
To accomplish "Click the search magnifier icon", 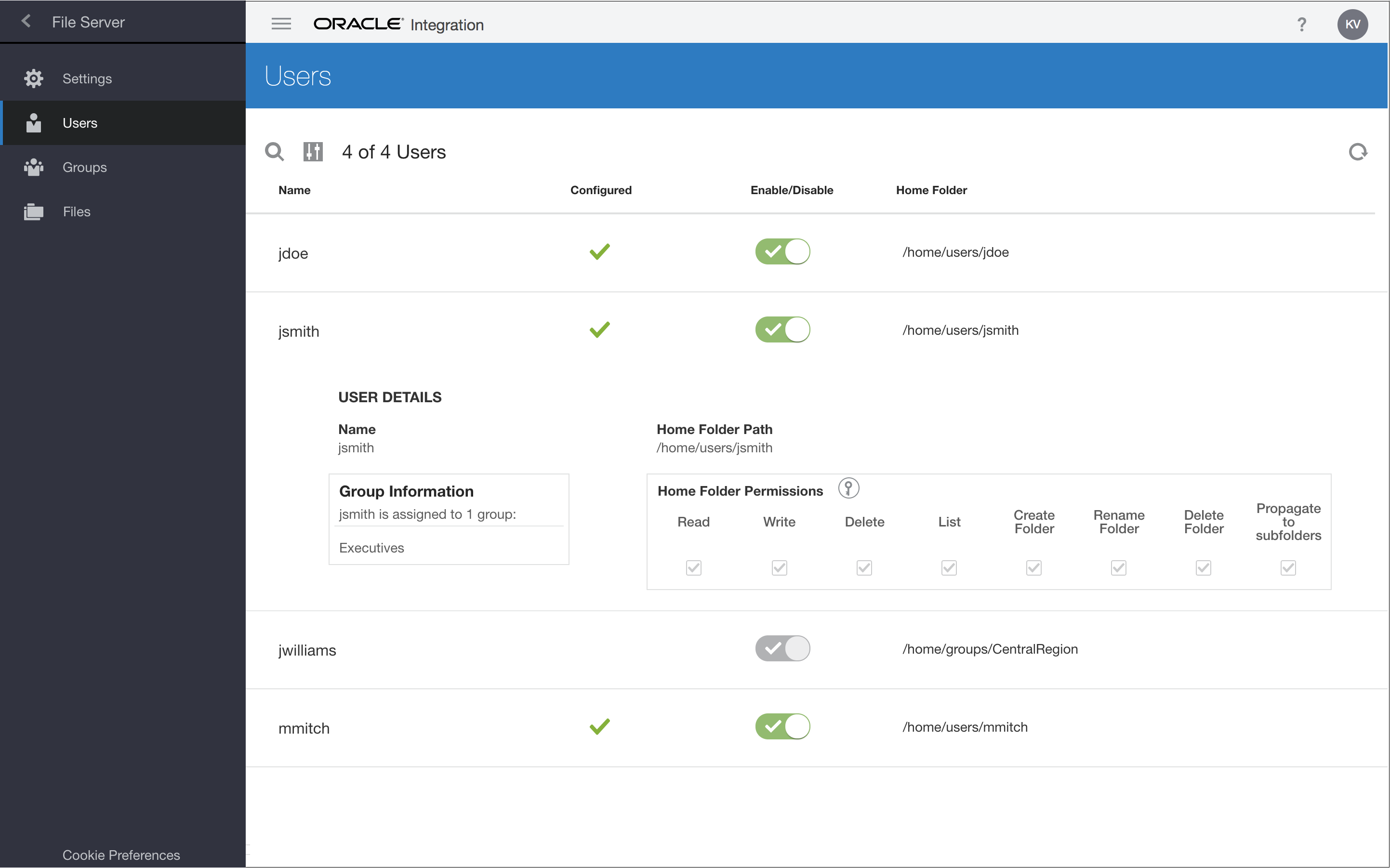I will click(274, 152).
